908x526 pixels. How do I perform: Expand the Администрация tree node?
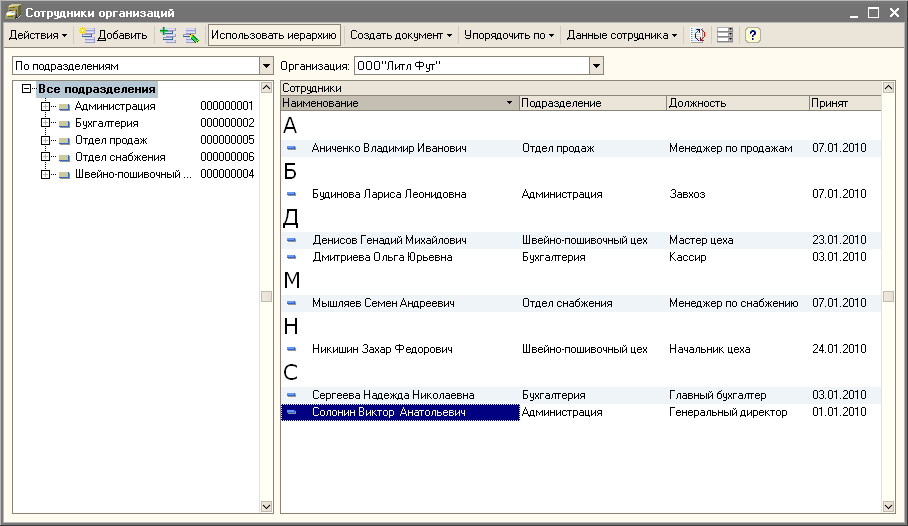pos(45,106)
